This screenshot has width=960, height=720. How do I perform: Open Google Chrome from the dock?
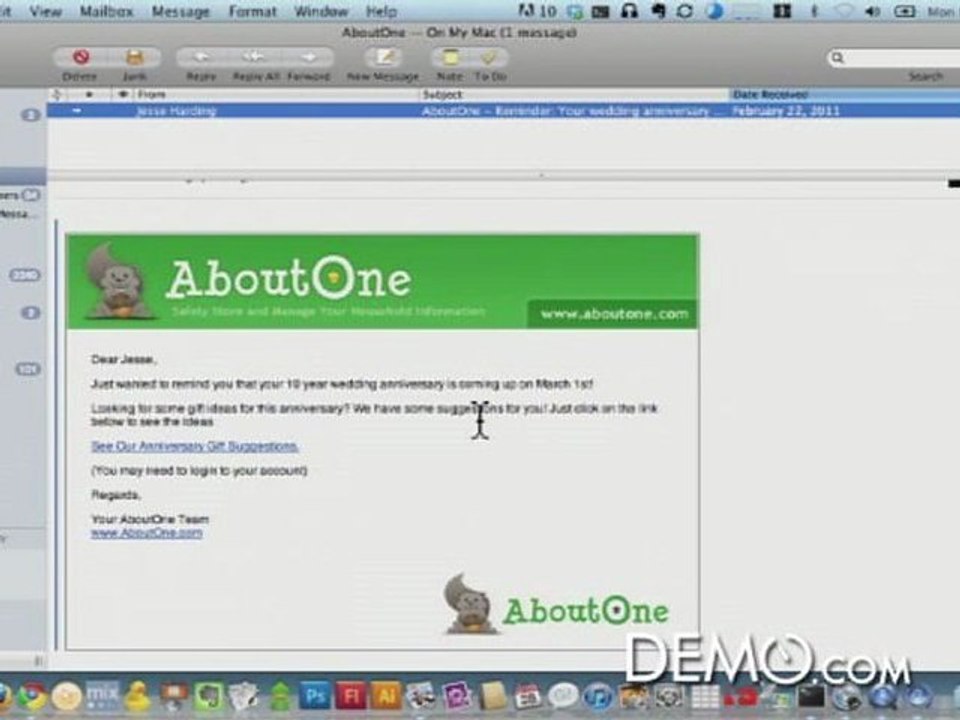[31, 697]
